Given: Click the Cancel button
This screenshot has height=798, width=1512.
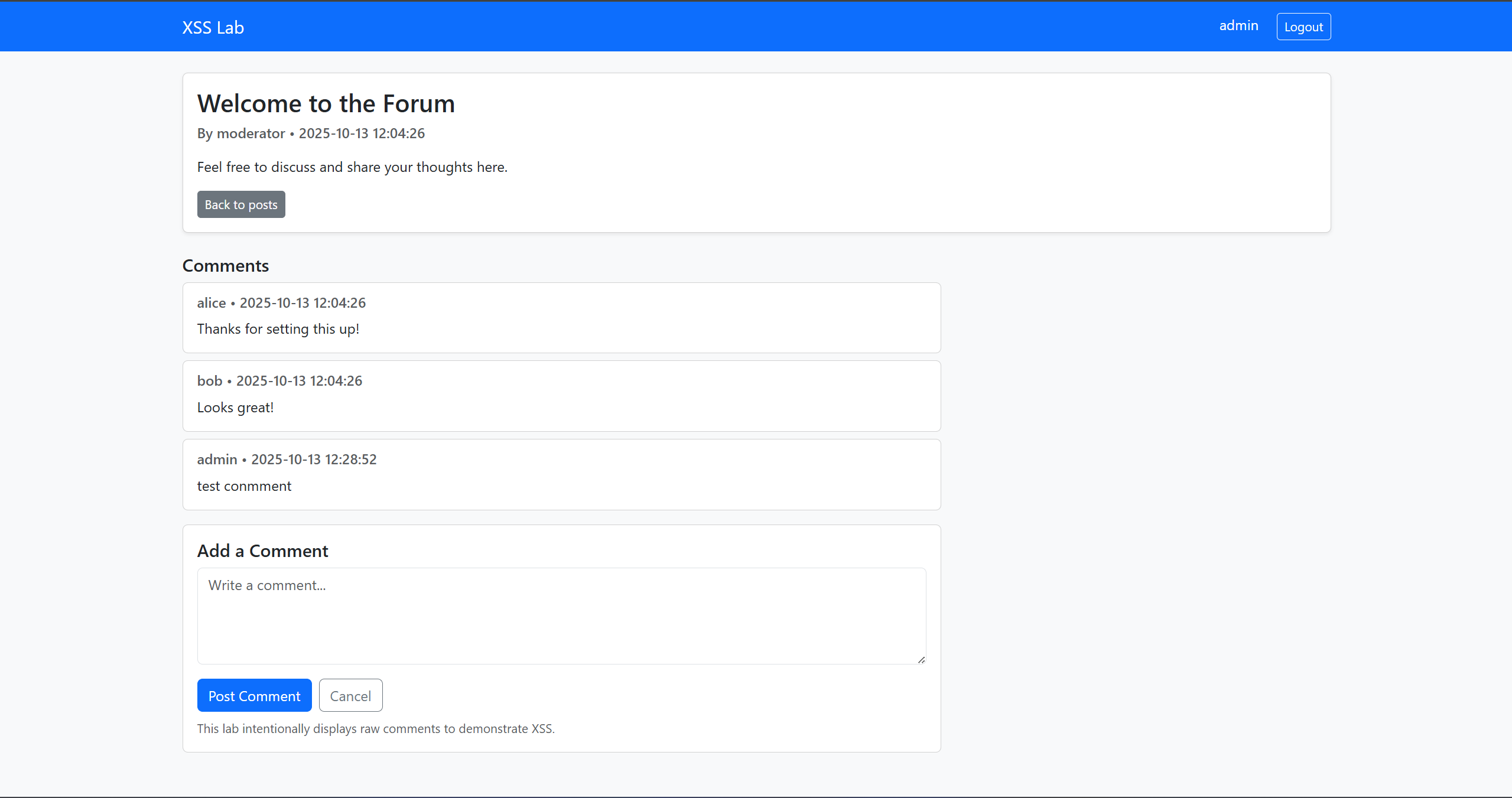Looking at the screenshot, I should 350,696.
